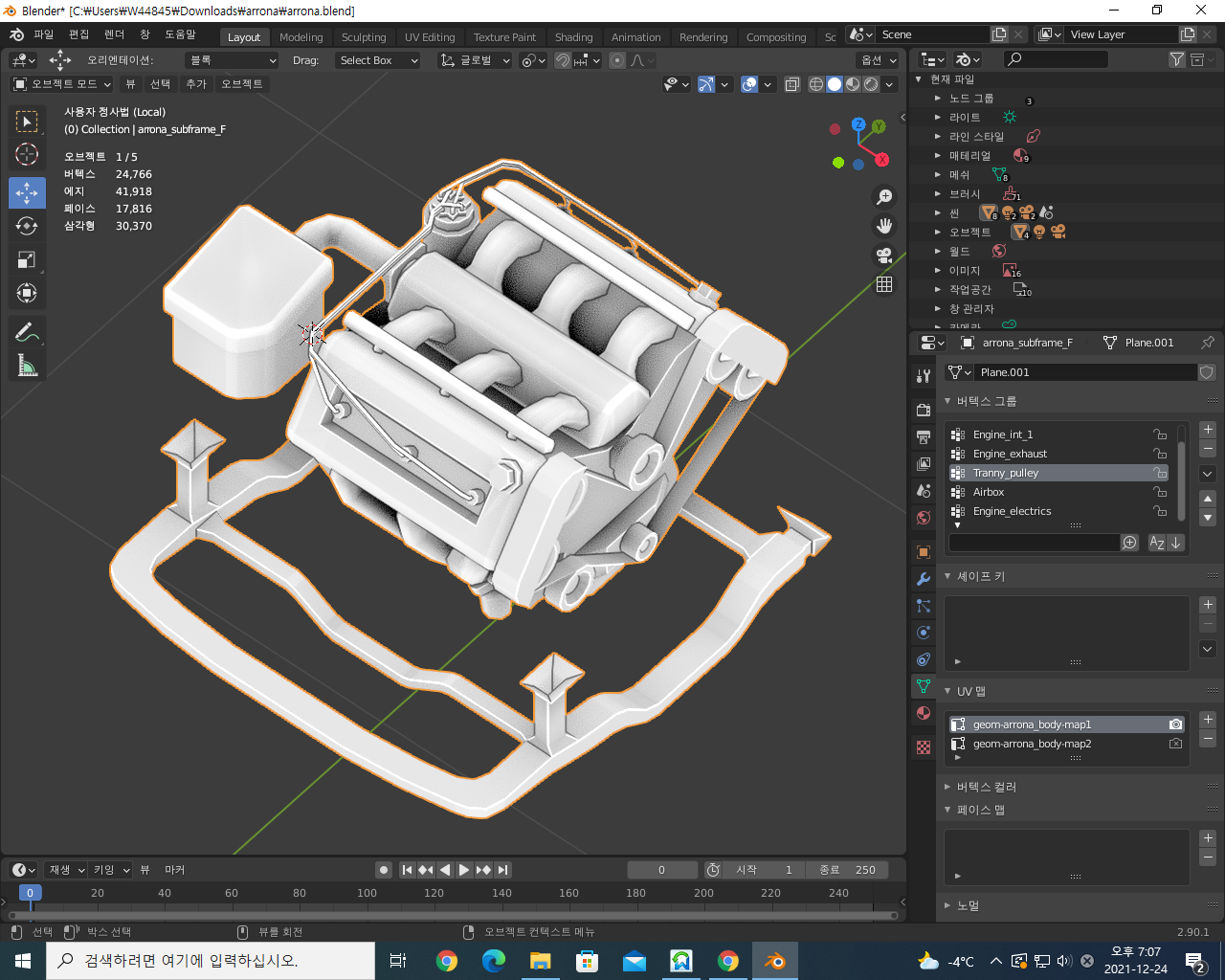
Task: Open the Render properties tab
Action: click(x=923, y=410)
